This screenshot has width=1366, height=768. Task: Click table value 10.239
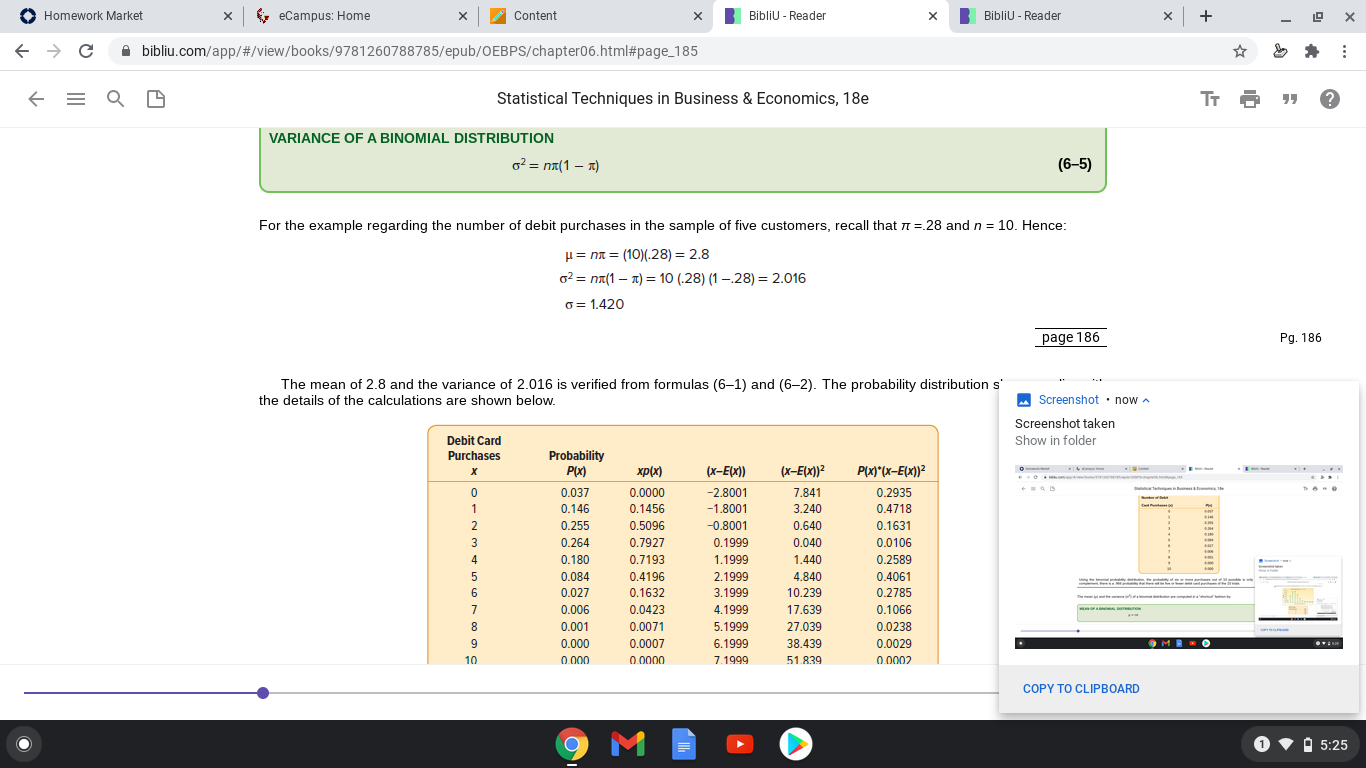(x=805, y=594)
